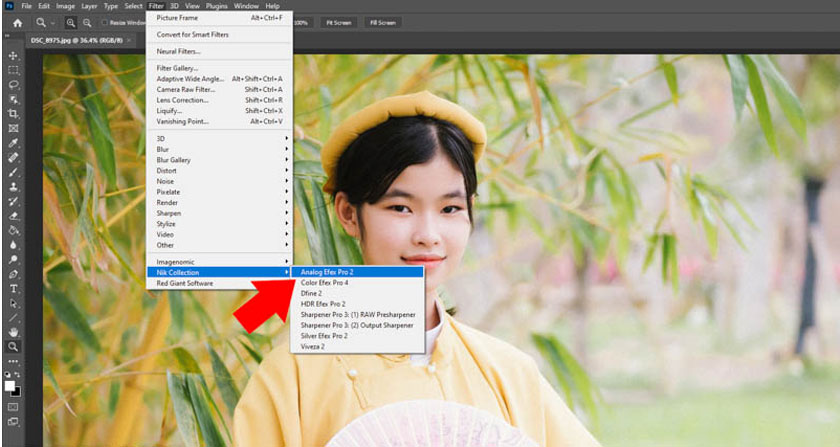Open the foreground color swatch
Screen dimensions: 840x447
pyautogui.click(x=10, y=385)
